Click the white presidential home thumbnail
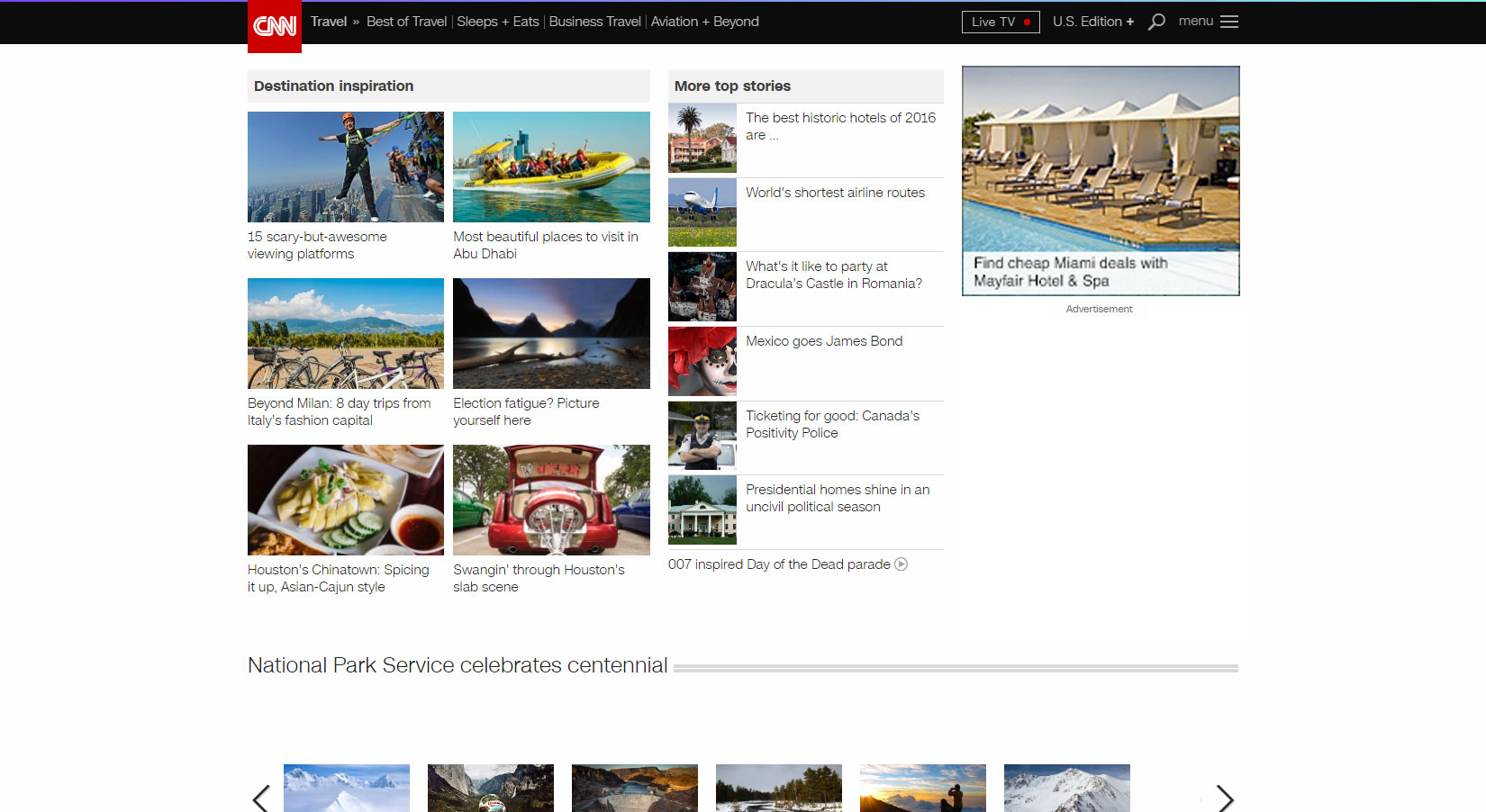The height and width of the screenshot is (812, 1486). tap(702, 510)
